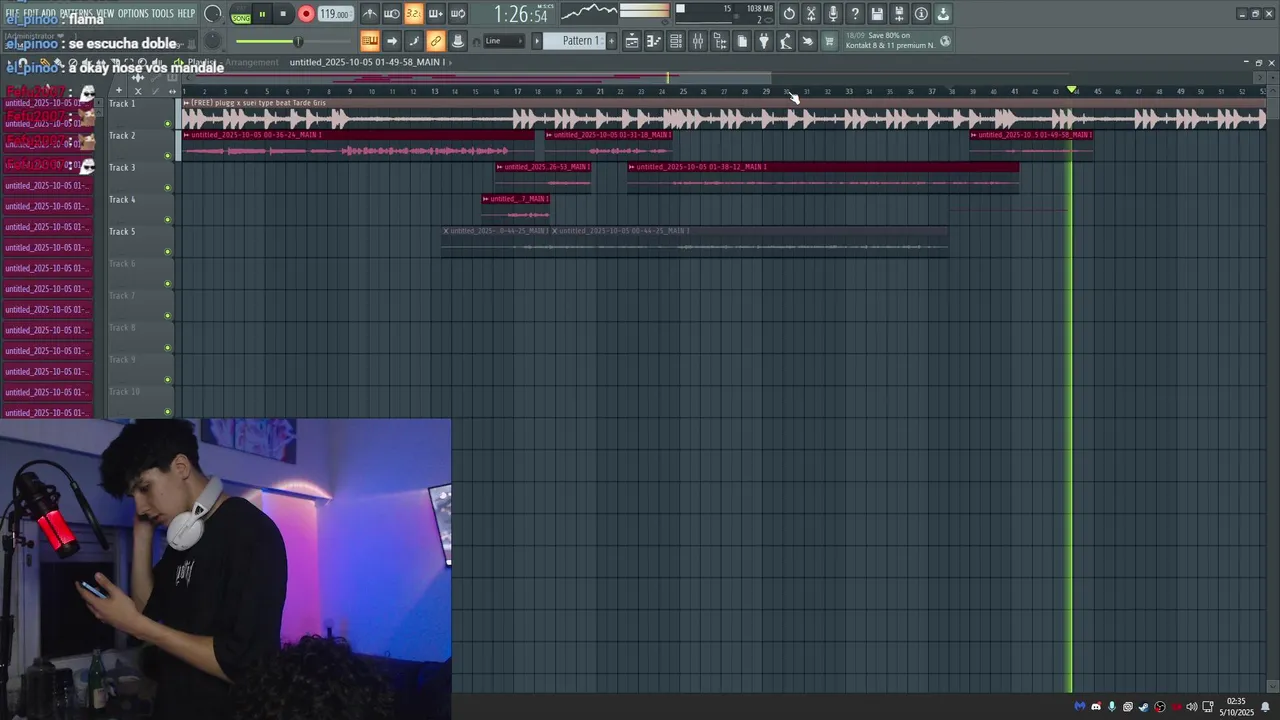
Task: Open clip menu of 01-38-12_MAIN clip
Action: [632, 167]
